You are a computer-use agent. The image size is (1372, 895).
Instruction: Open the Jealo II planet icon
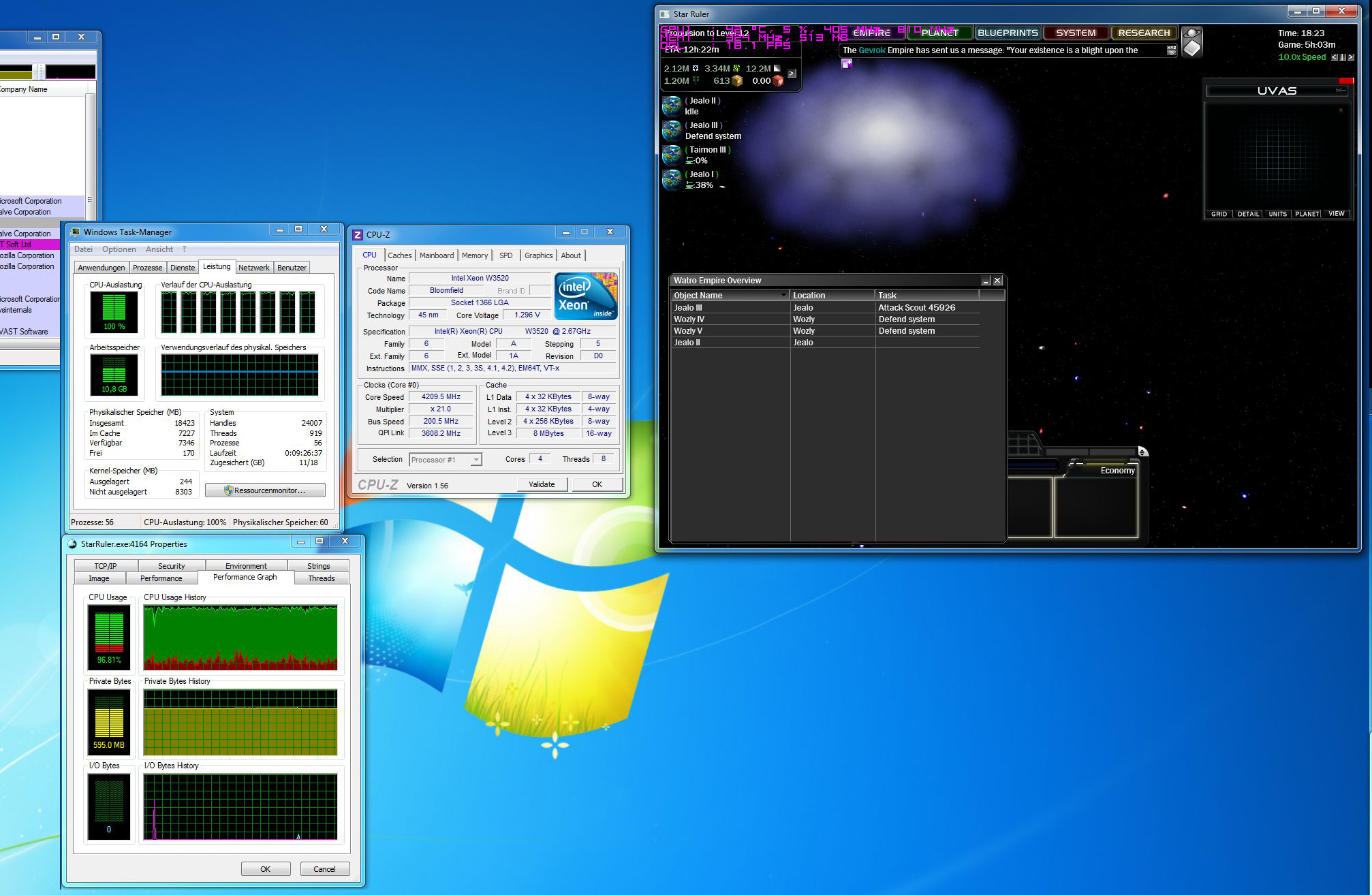tap(672, 106)
